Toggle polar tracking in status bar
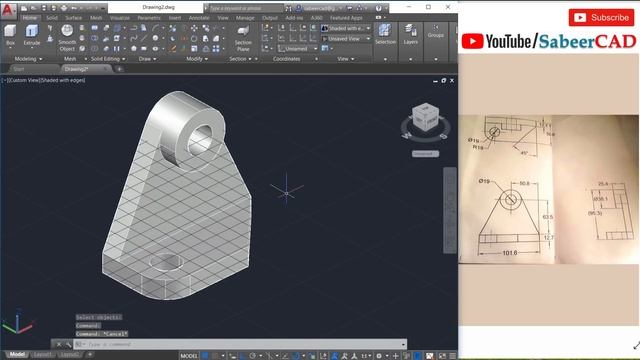The height and width of the screenshot is (360, 640). [253, 356]
